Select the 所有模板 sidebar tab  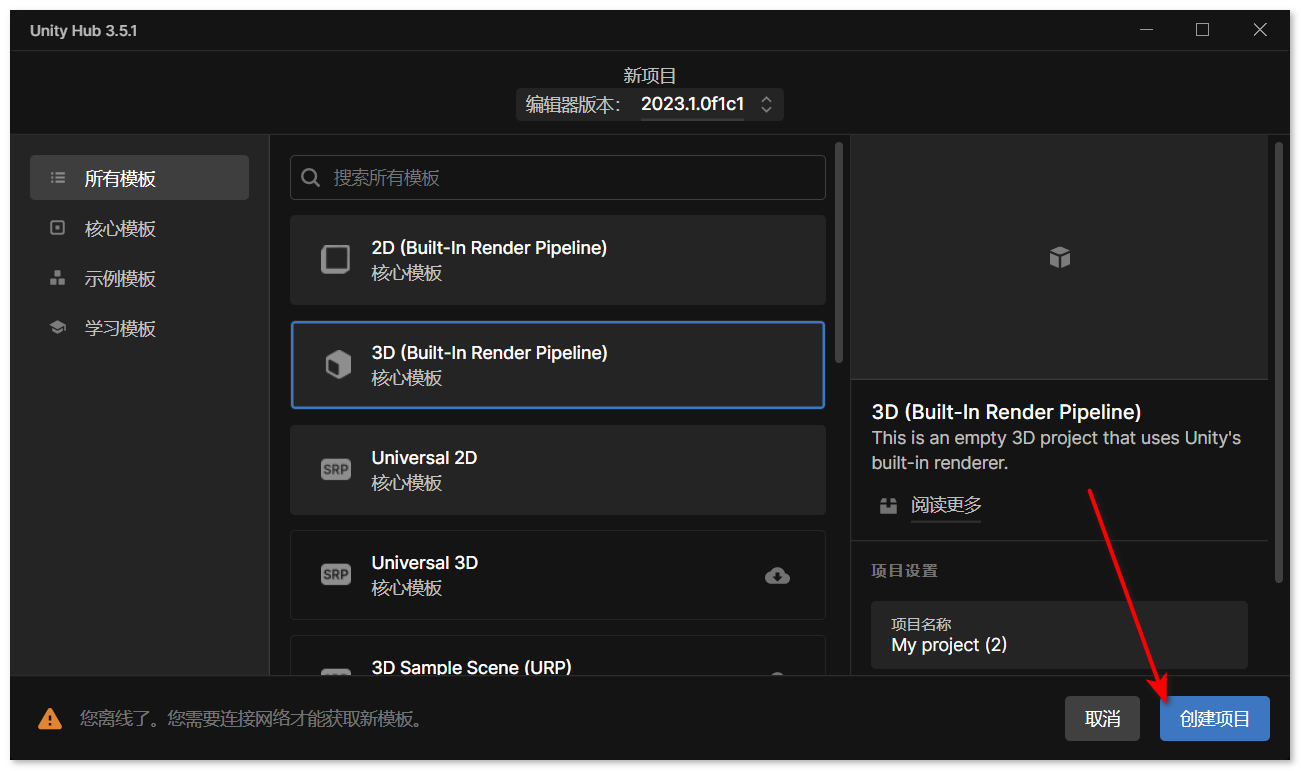[139, 178]
